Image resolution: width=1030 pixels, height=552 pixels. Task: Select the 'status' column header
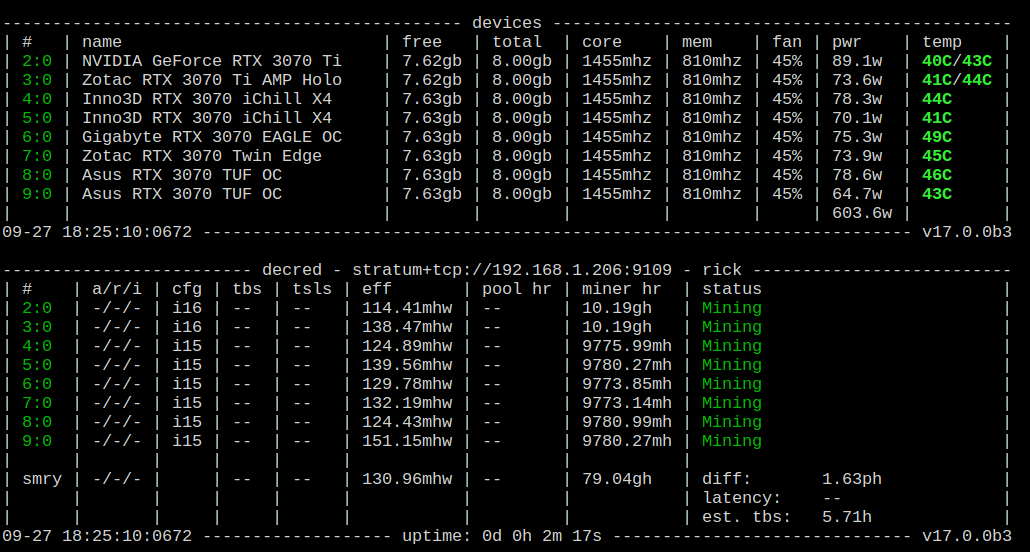732,290
